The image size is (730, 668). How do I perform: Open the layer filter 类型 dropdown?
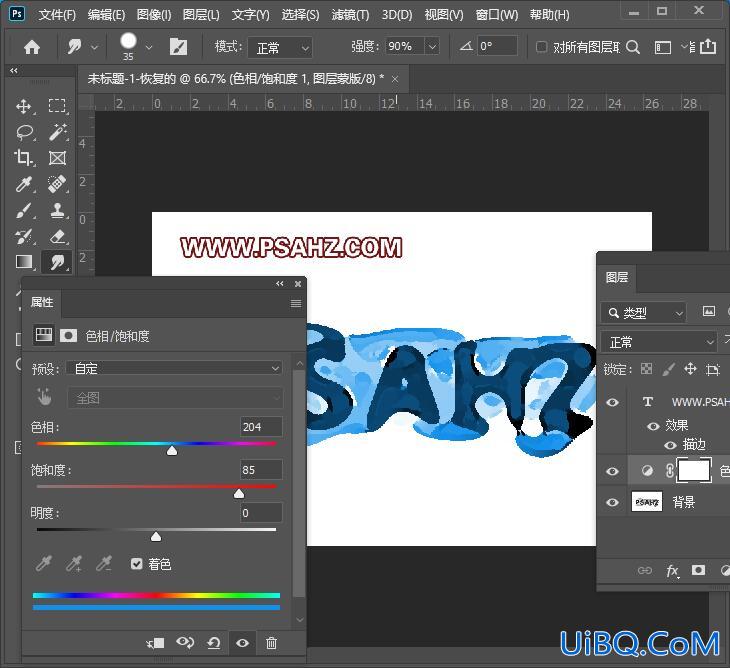644,313
